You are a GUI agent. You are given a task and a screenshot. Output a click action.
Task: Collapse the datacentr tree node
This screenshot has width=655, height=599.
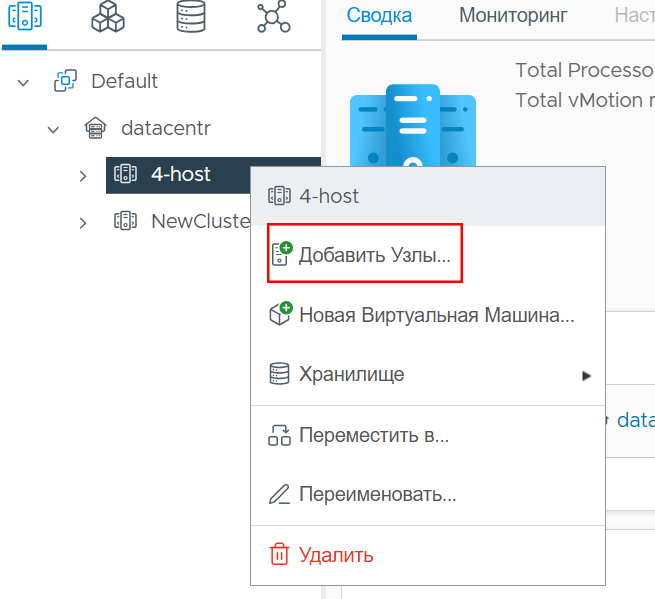[53, 129]
